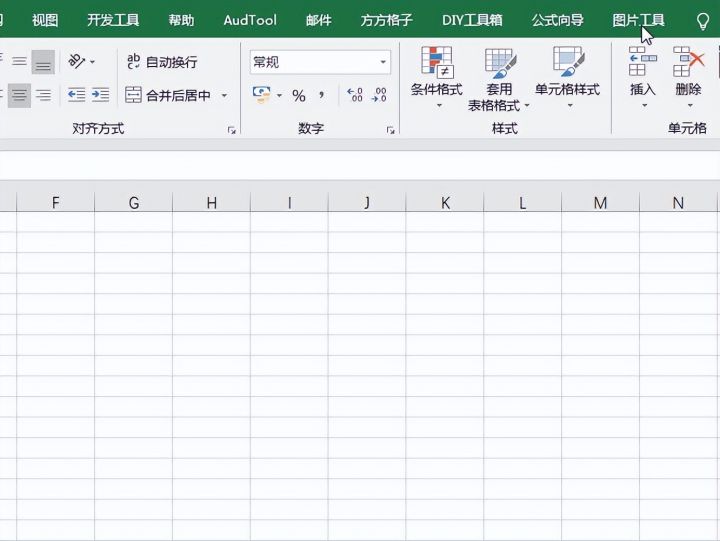Image resolution: width=720 pixels, height=541 pixels.
Task: Apply accounting number format icon
Action: coord(262,95)
